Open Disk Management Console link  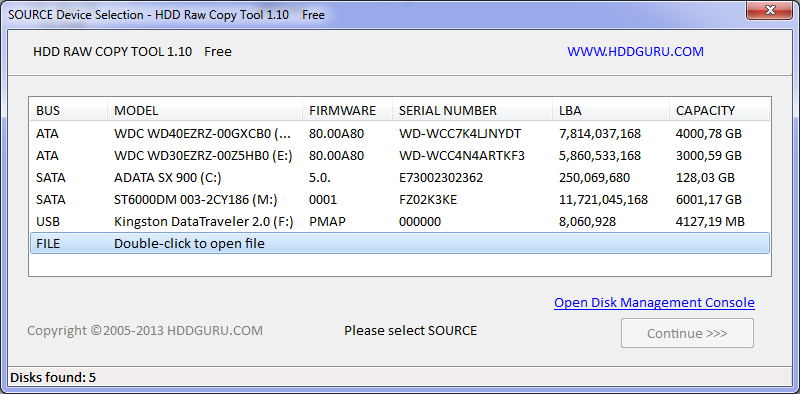tap(654, 303)
